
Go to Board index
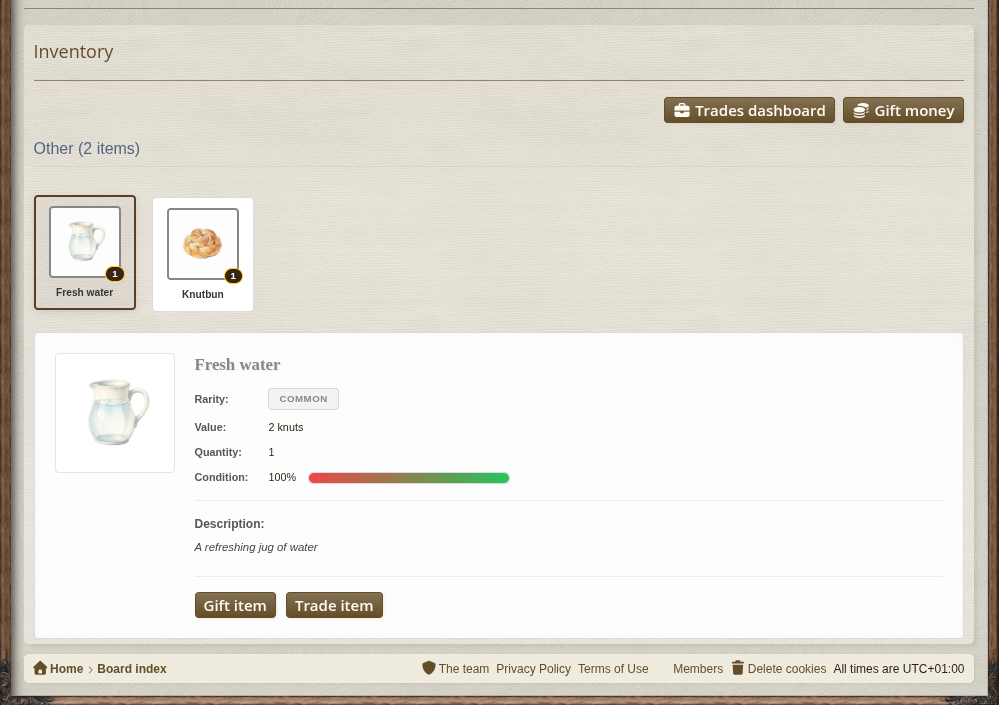point(132,669)
